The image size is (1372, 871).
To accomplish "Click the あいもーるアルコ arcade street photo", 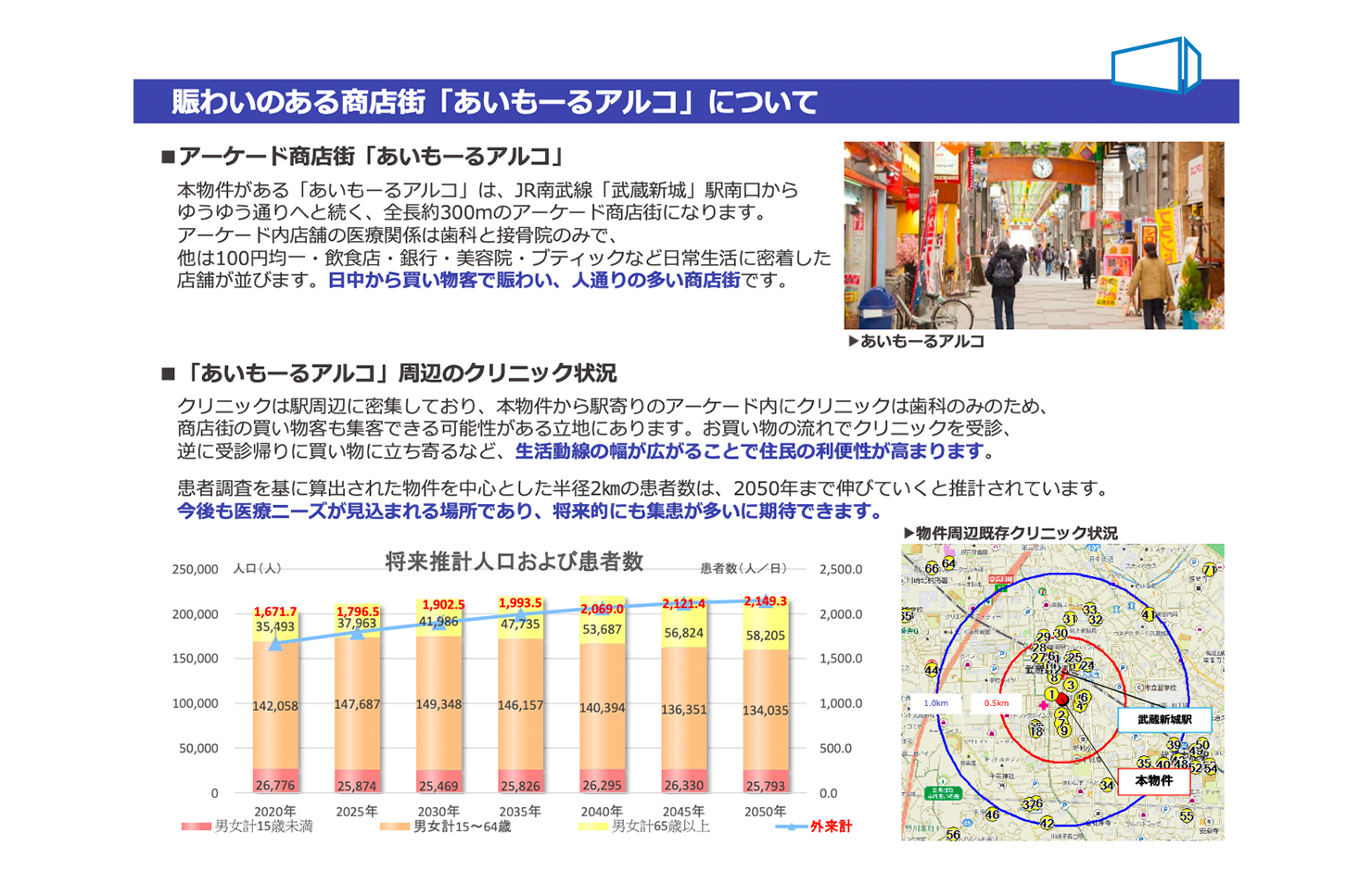I will [x=1034, y=235].
